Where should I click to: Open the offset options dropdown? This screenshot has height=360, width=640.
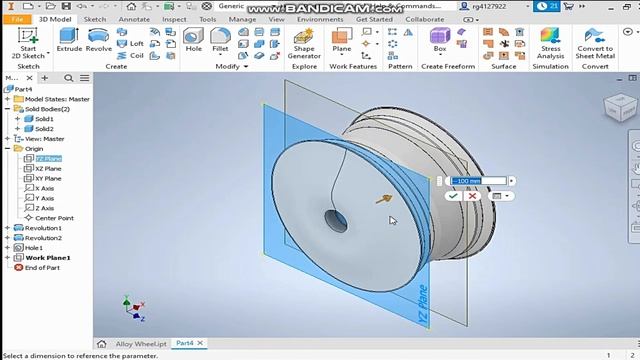[x=501, y=196]
